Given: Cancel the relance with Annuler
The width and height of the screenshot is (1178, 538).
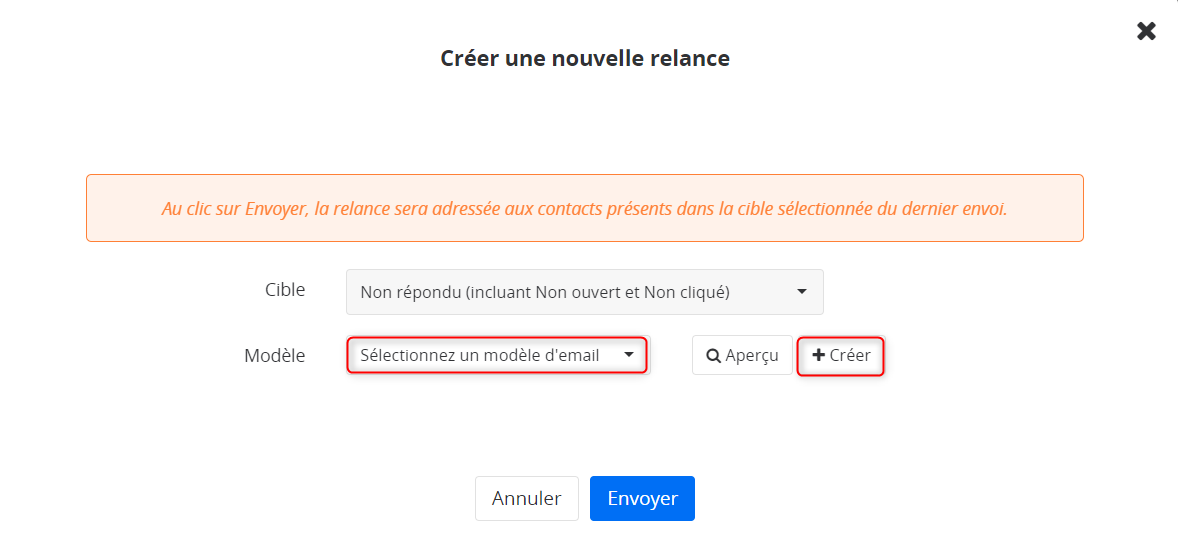Looking at the screenshot, I should click(x=527, y=498).
